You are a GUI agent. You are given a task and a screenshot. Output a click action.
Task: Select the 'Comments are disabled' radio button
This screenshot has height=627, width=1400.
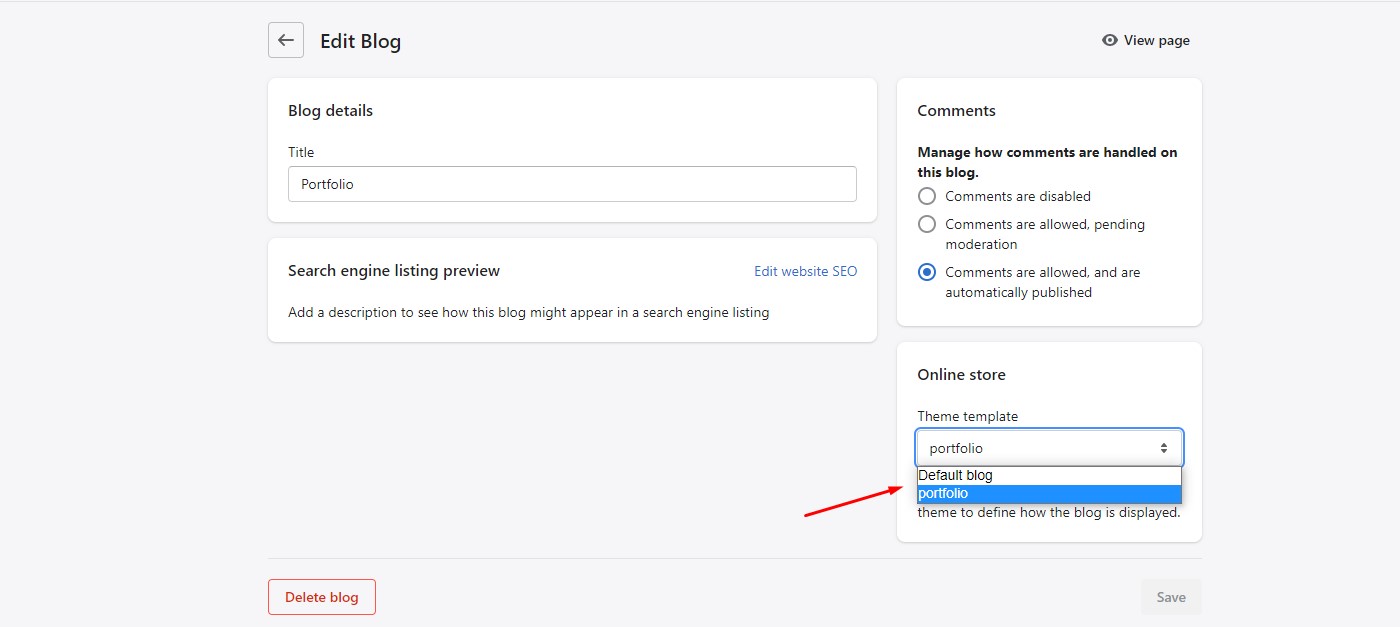[x=927, y=196]
